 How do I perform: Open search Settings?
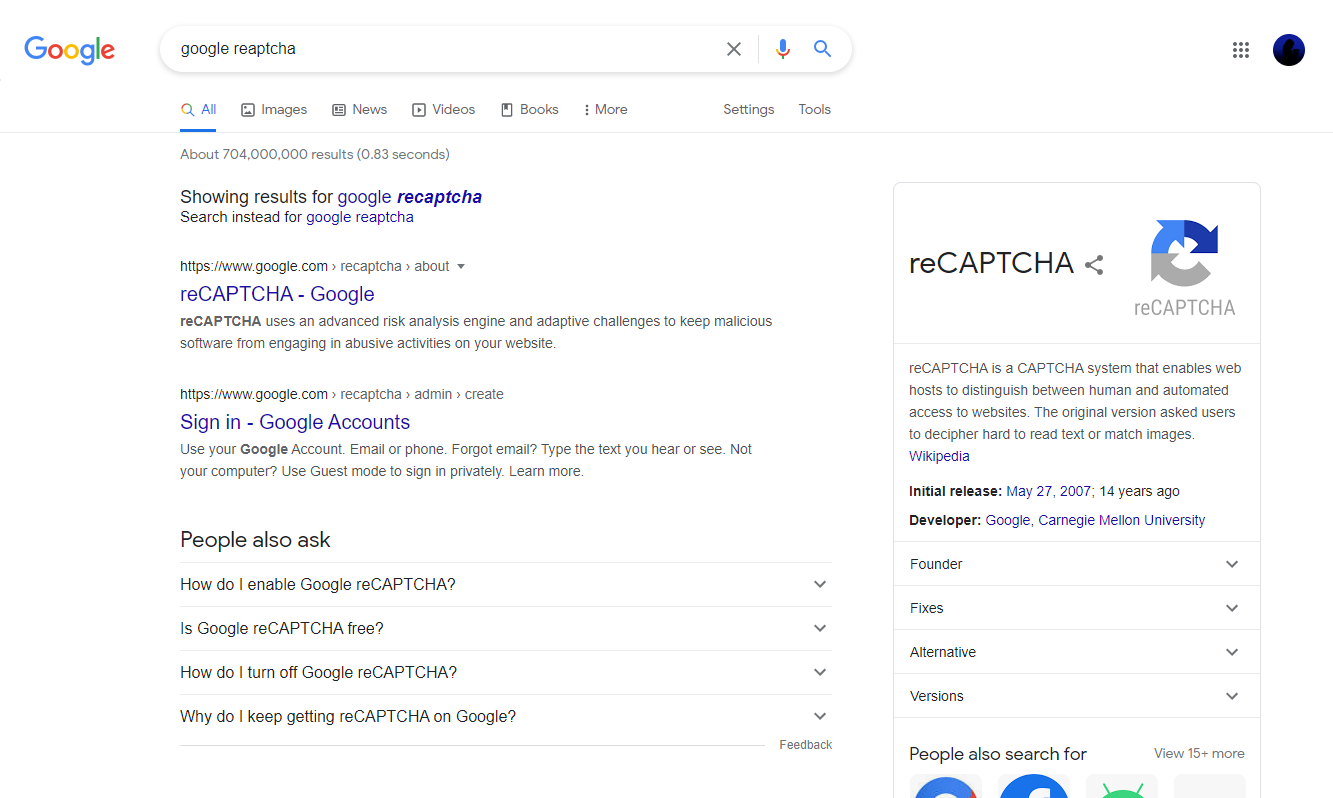(x=748, y=109)
